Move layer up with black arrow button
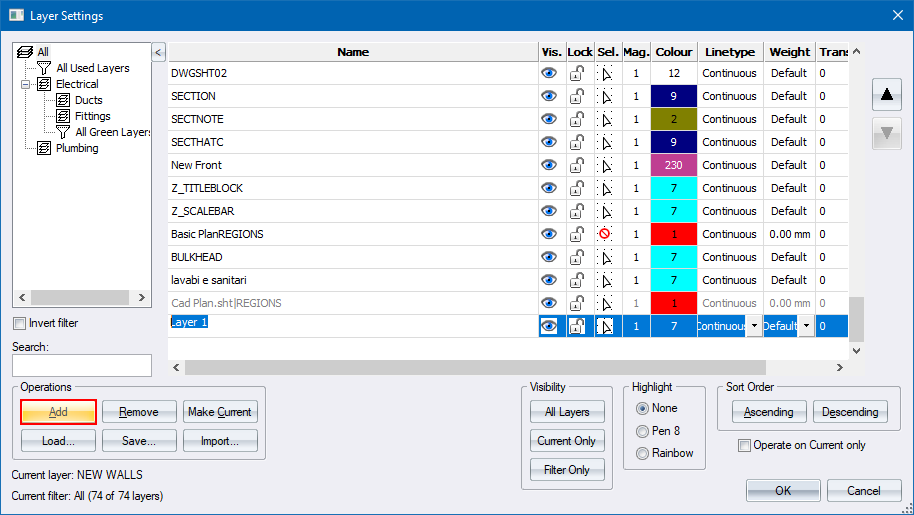 (x=886, y=96)
